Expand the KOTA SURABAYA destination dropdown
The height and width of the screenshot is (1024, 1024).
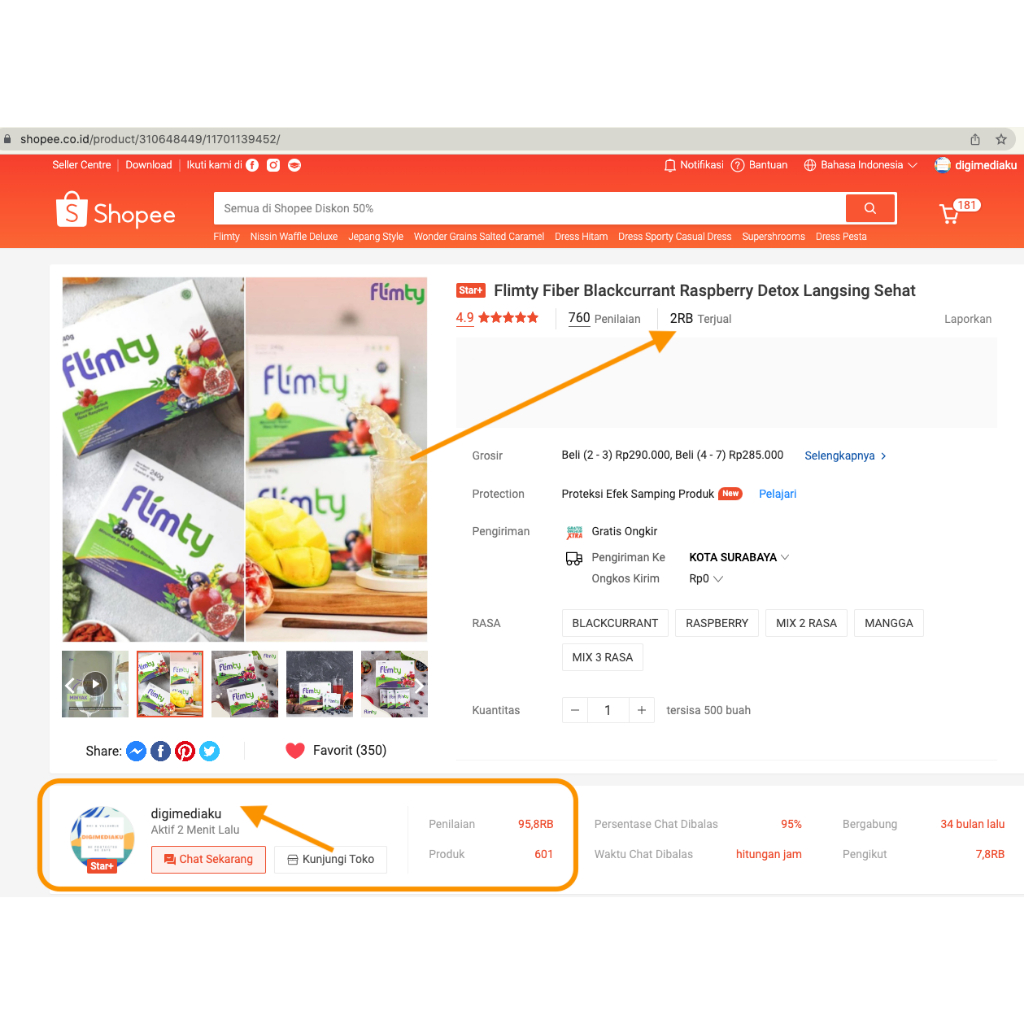(x=739, y=557)
